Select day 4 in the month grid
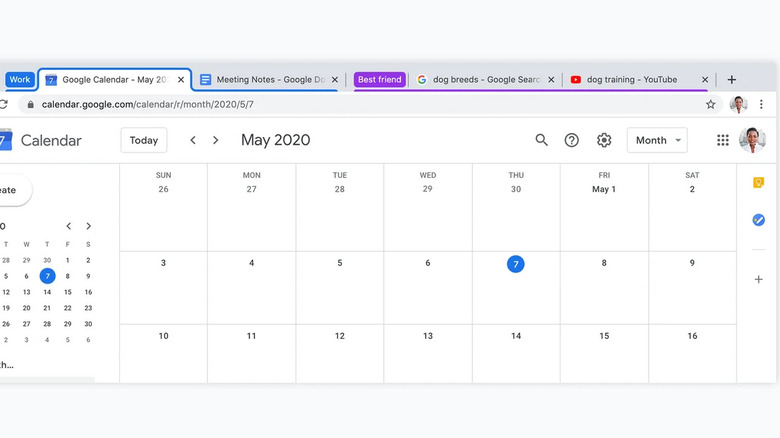 click(252, 263)
